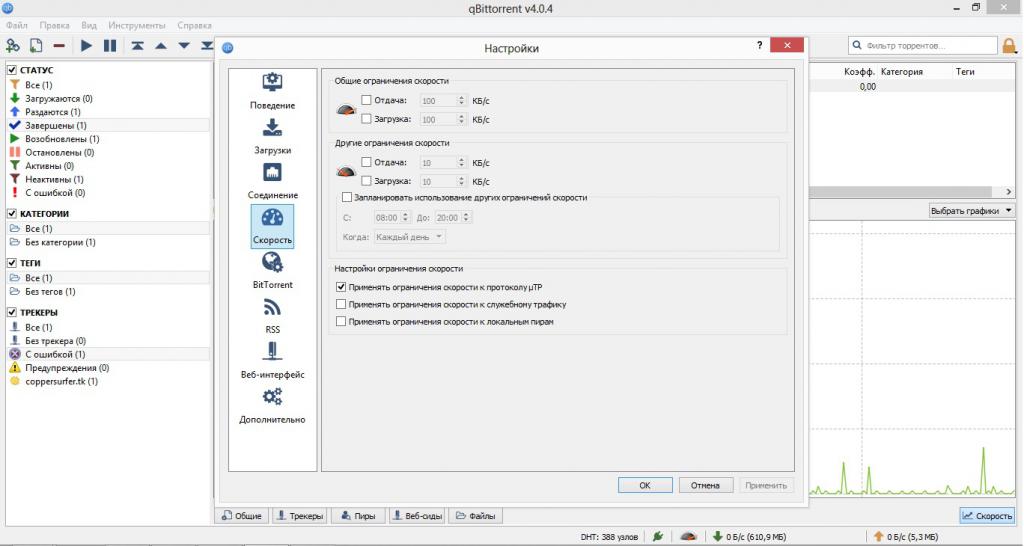
Task: Enable global Загрузка limit checkbox
Action: point(366,119)
